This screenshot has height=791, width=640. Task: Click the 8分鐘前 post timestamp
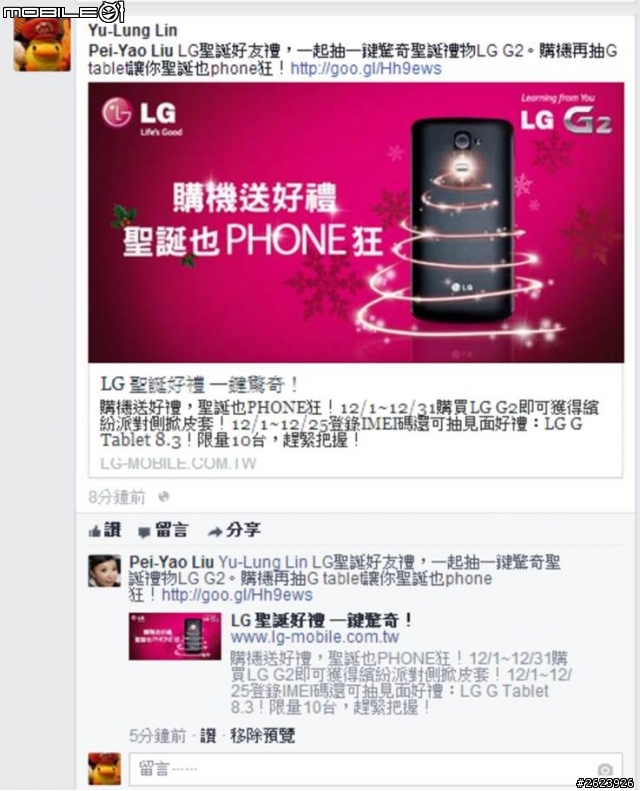coord(117,497)
